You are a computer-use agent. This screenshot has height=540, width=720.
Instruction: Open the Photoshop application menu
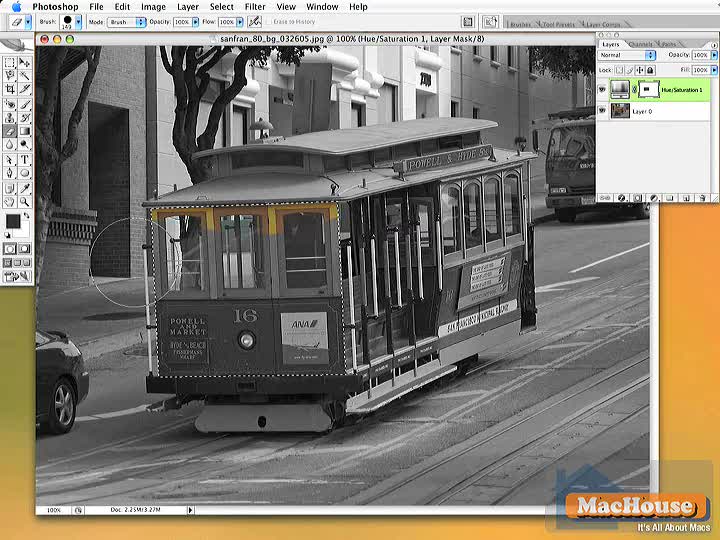(55, 7)
